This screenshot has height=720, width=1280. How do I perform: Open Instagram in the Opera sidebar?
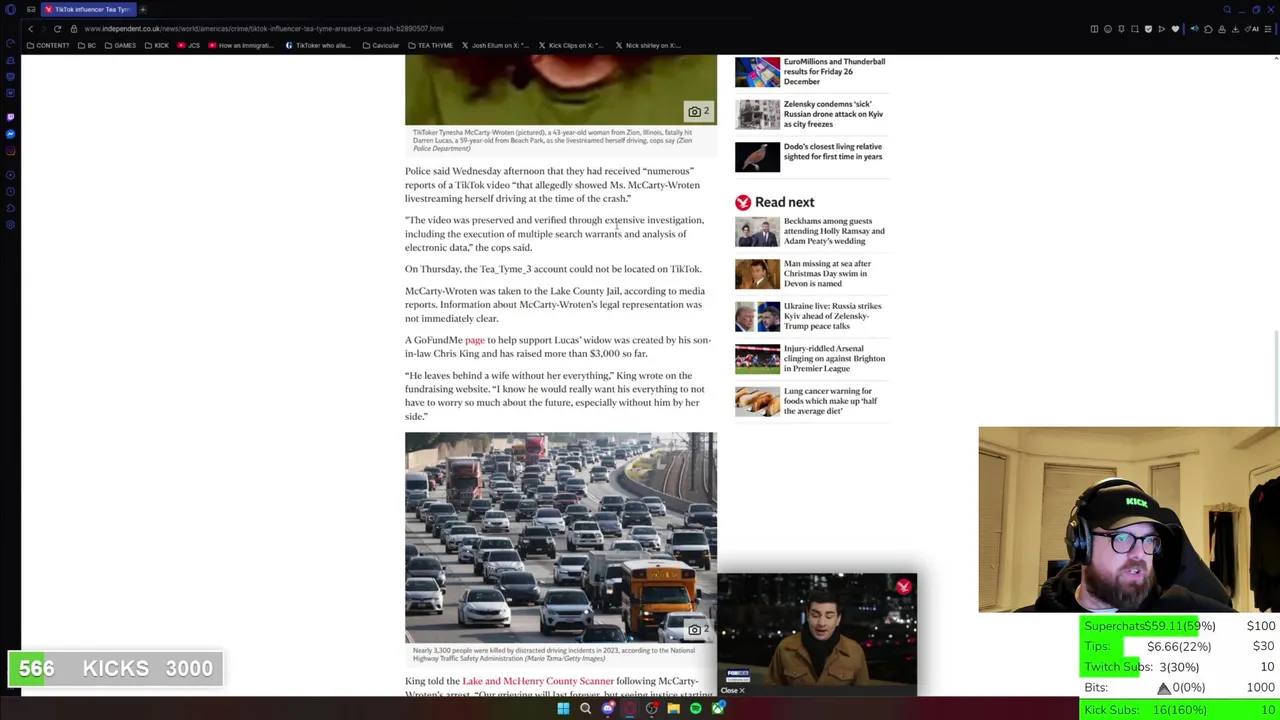(10, 151)
